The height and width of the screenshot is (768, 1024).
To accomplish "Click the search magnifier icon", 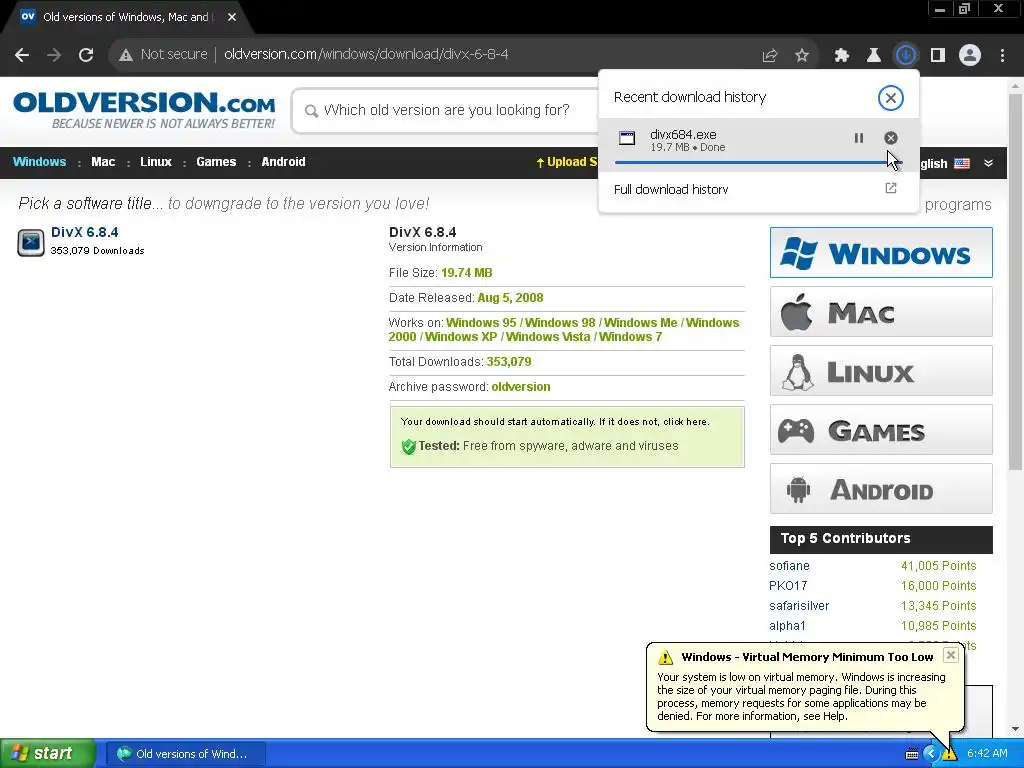I will pyautogui.click(x=312, y=111).
